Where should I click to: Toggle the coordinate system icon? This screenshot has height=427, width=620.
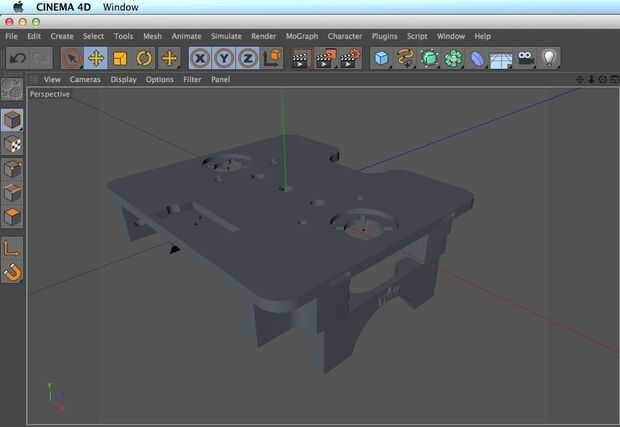(x=272, y=59)
